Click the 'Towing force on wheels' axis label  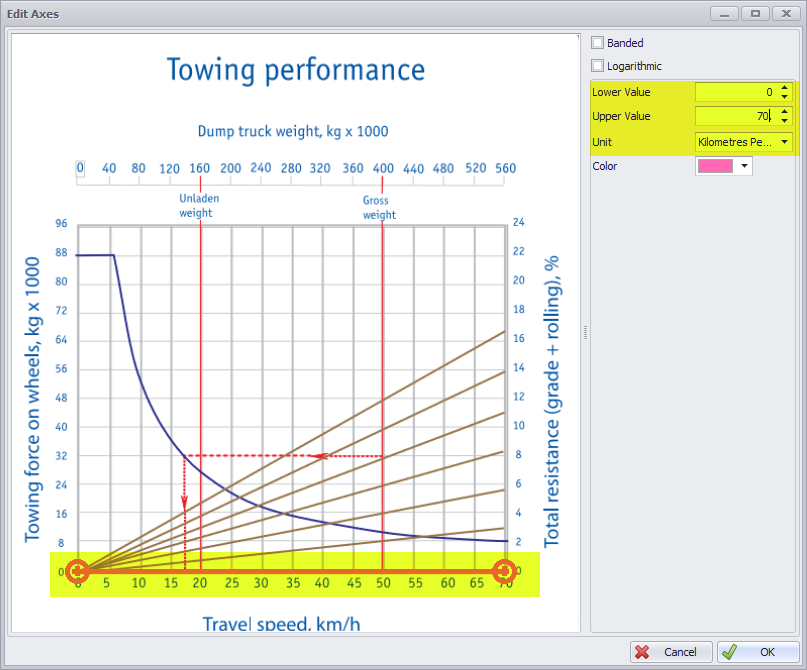click(x=32, y=399)
